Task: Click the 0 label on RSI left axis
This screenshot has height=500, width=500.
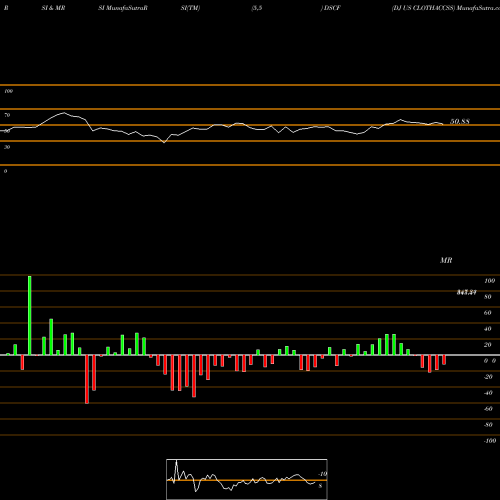Action: pyautogui.click(x=5, y=171)
